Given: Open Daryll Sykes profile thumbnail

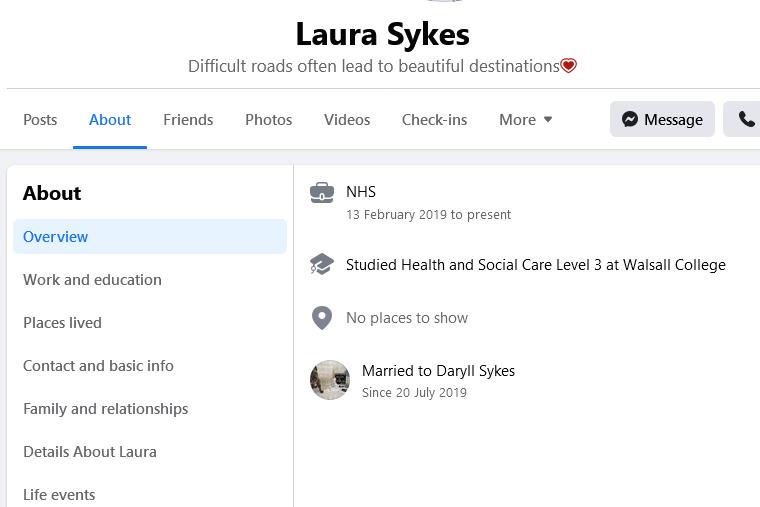Looking at the screenshot, I should [330, 380].
